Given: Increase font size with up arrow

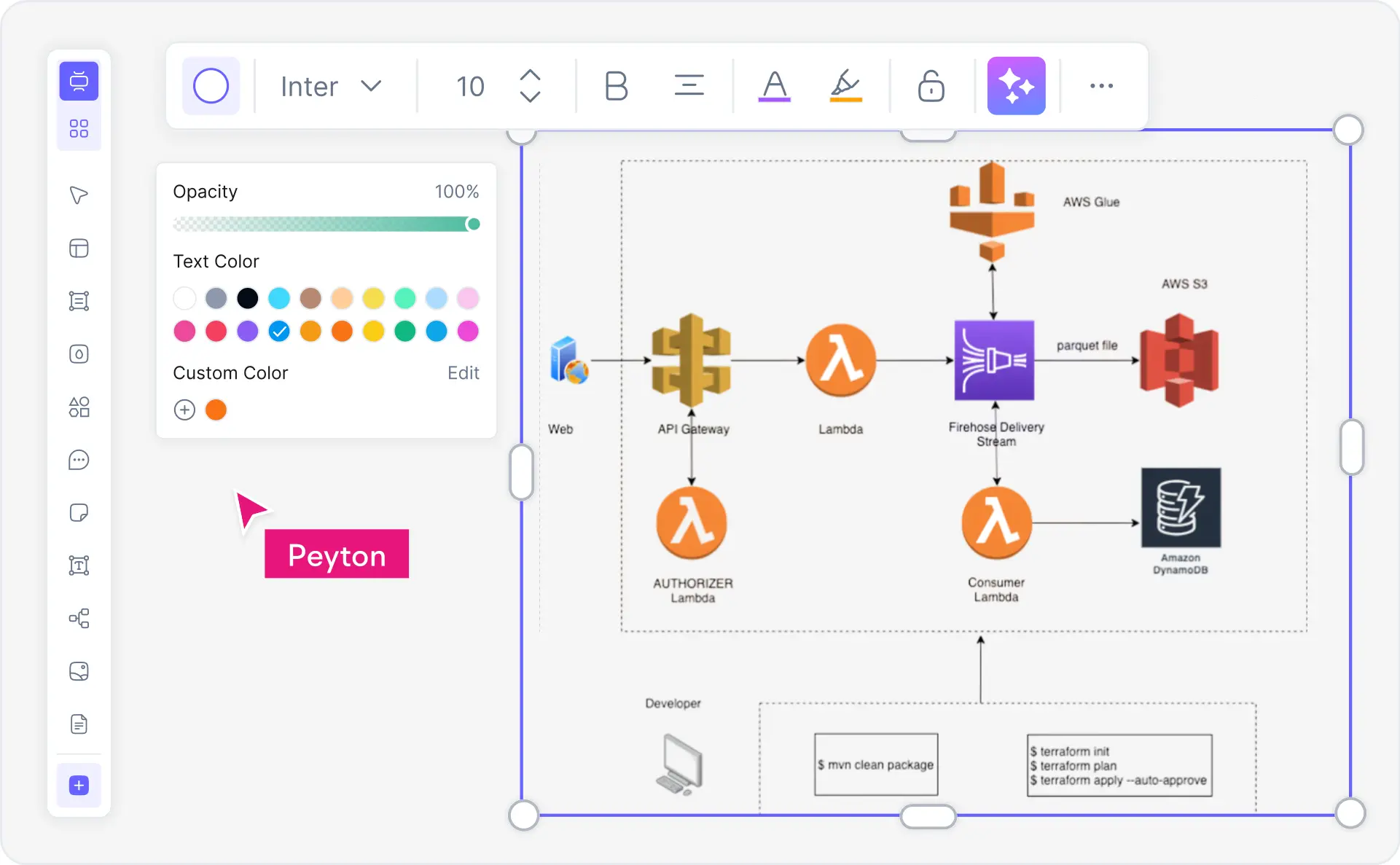Looking at the screenshot, I should [x=530, y=75].
